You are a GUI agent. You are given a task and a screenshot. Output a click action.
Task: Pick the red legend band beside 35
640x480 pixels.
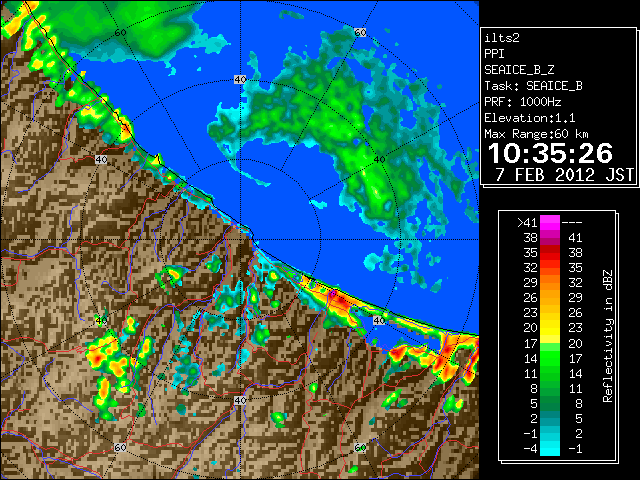coord(550,253)
